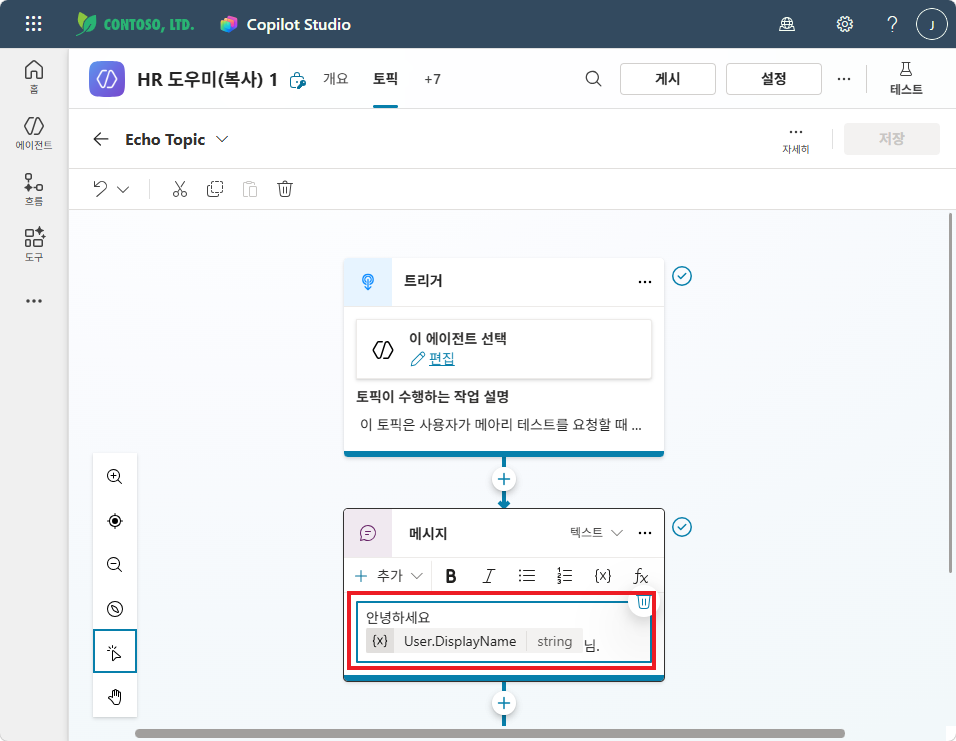This screenshot has width=956, height=741.
Task: Open the header ellipsis next to 설정
Action: click(844, 79)
